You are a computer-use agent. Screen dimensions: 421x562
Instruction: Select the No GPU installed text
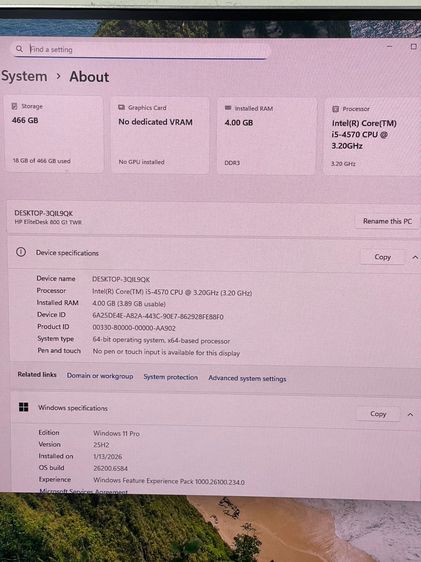[x=142, y=162]
